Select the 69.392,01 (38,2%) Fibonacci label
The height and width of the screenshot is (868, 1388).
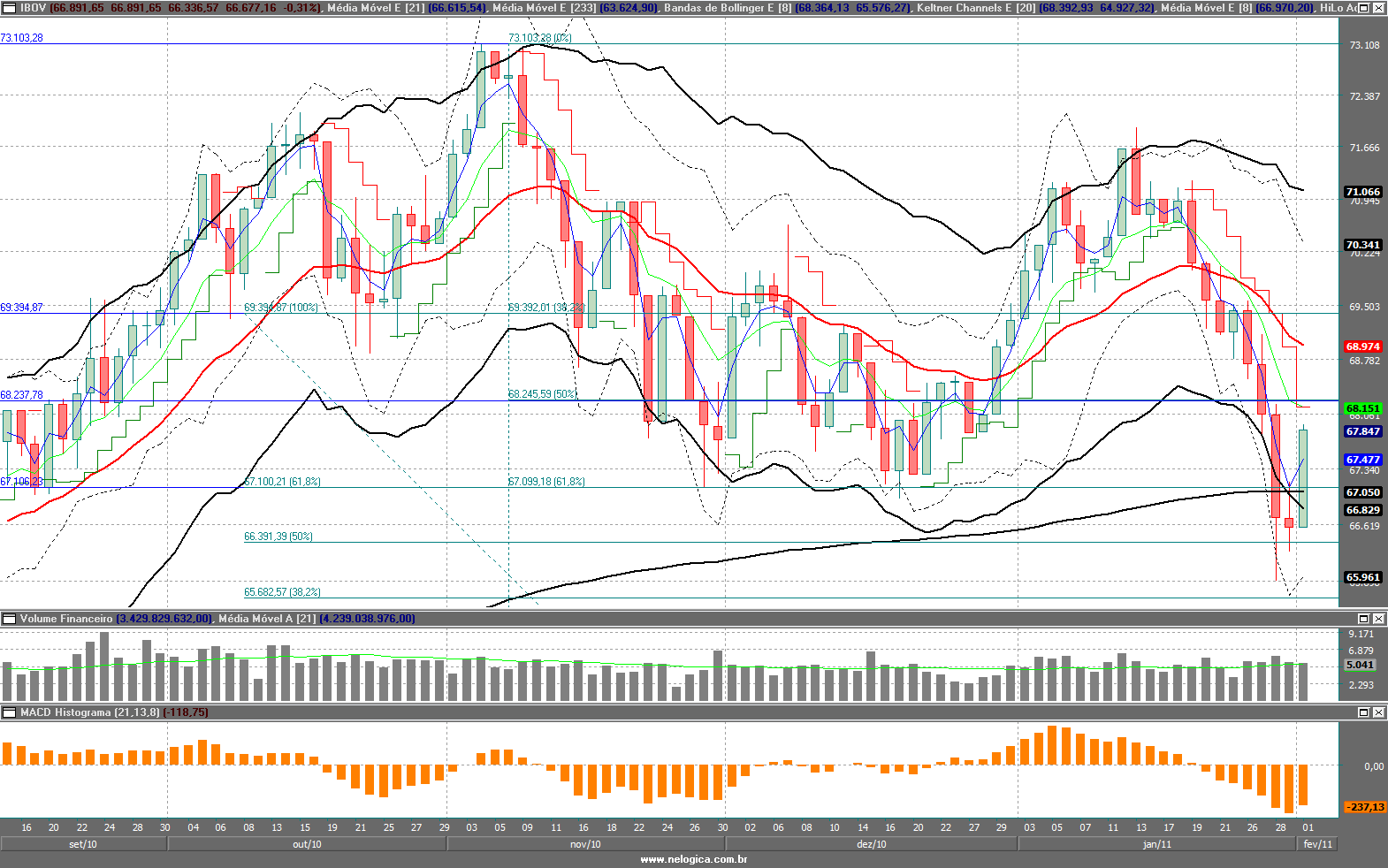(x=546, y=308)
